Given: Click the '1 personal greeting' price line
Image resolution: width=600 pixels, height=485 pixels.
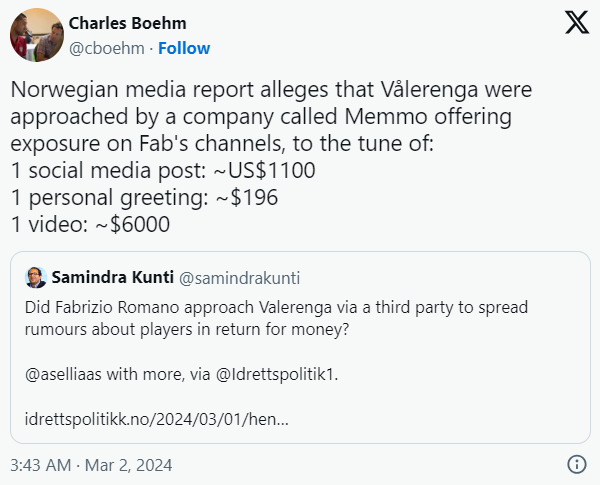Looking at the screenshot, I should tap(144, 197).
